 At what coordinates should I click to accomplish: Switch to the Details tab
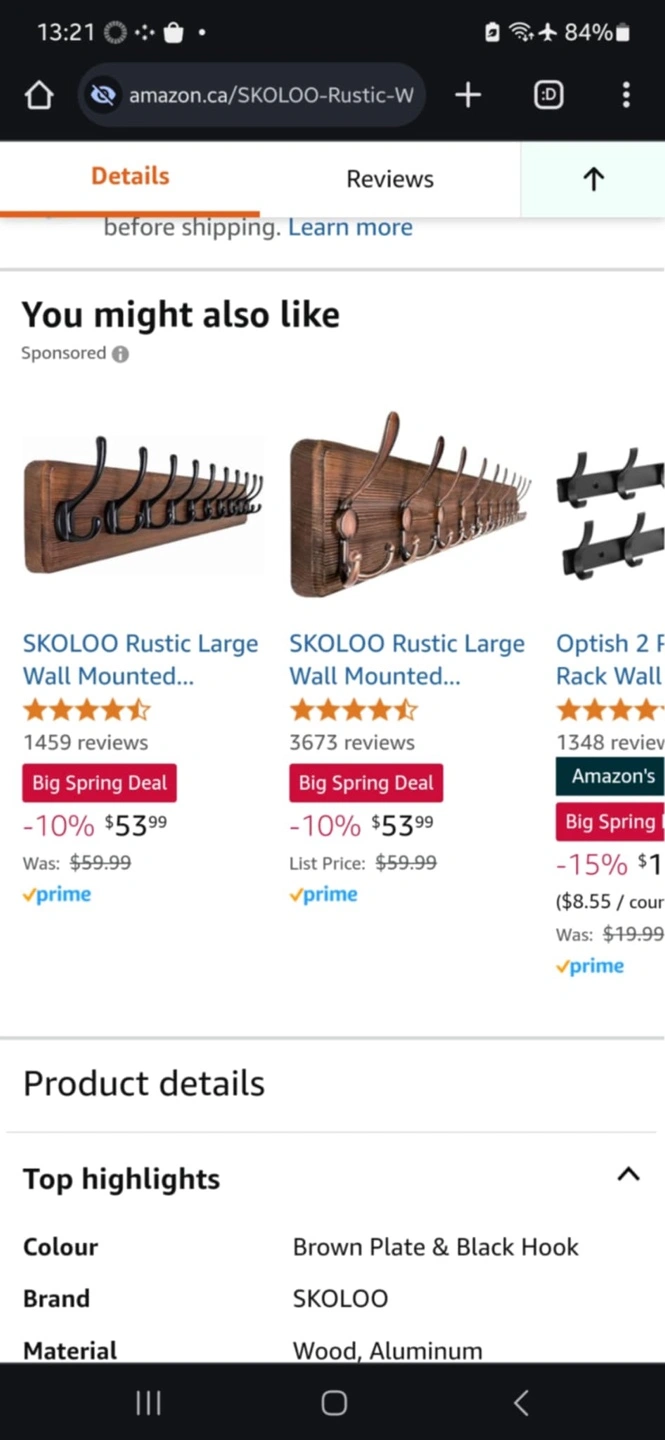130,177
